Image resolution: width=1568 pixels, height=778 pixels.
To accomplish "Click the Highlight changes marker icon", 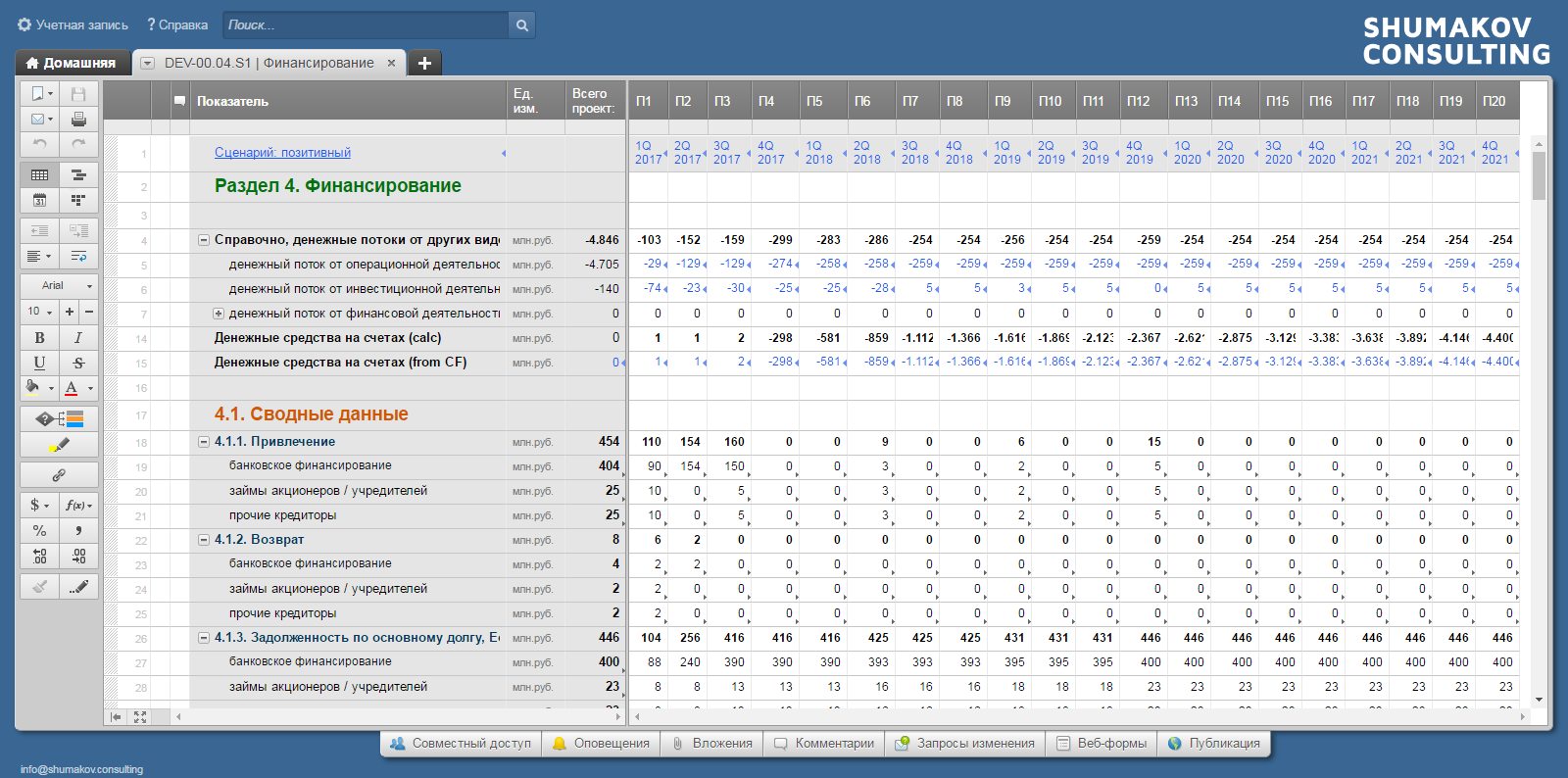I will [59, 445].
